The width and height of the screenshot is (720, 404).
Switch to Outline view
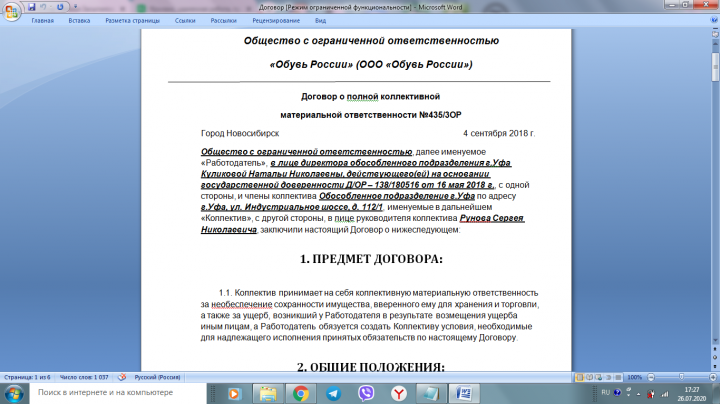coord(608,377)
